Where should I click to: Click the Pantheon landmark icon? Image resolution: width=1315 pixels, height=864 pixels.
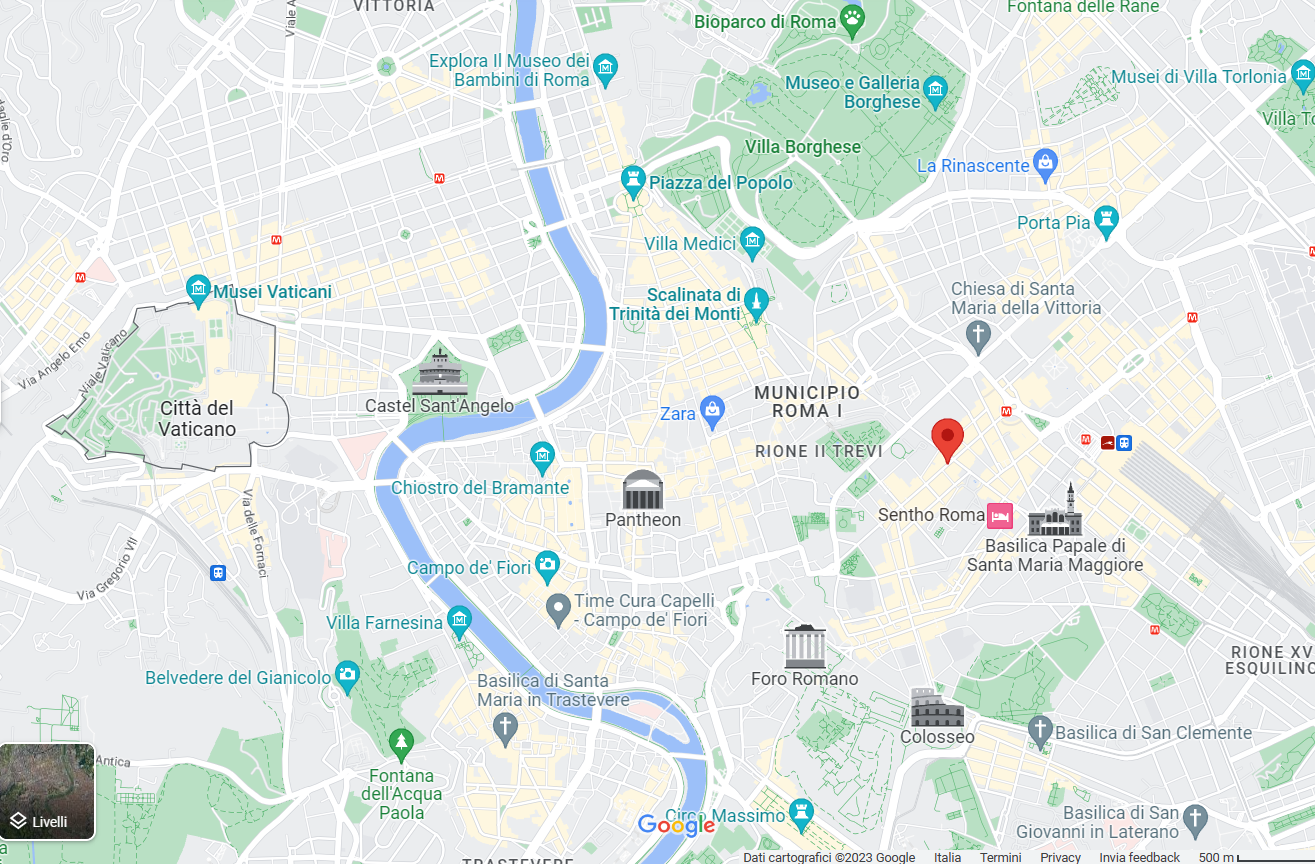tap(643, 490)
